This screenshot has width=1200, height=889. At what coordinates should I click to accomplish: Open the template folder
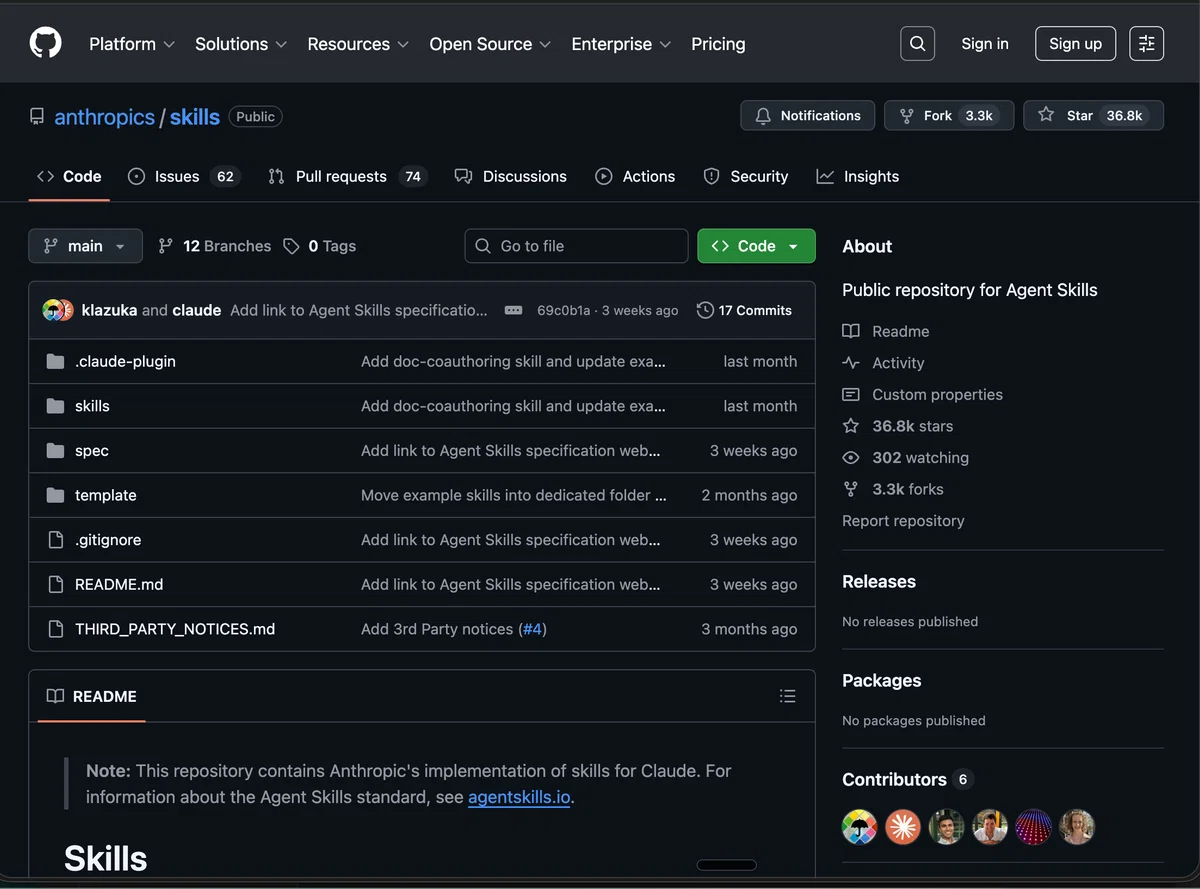click(106, 495)
